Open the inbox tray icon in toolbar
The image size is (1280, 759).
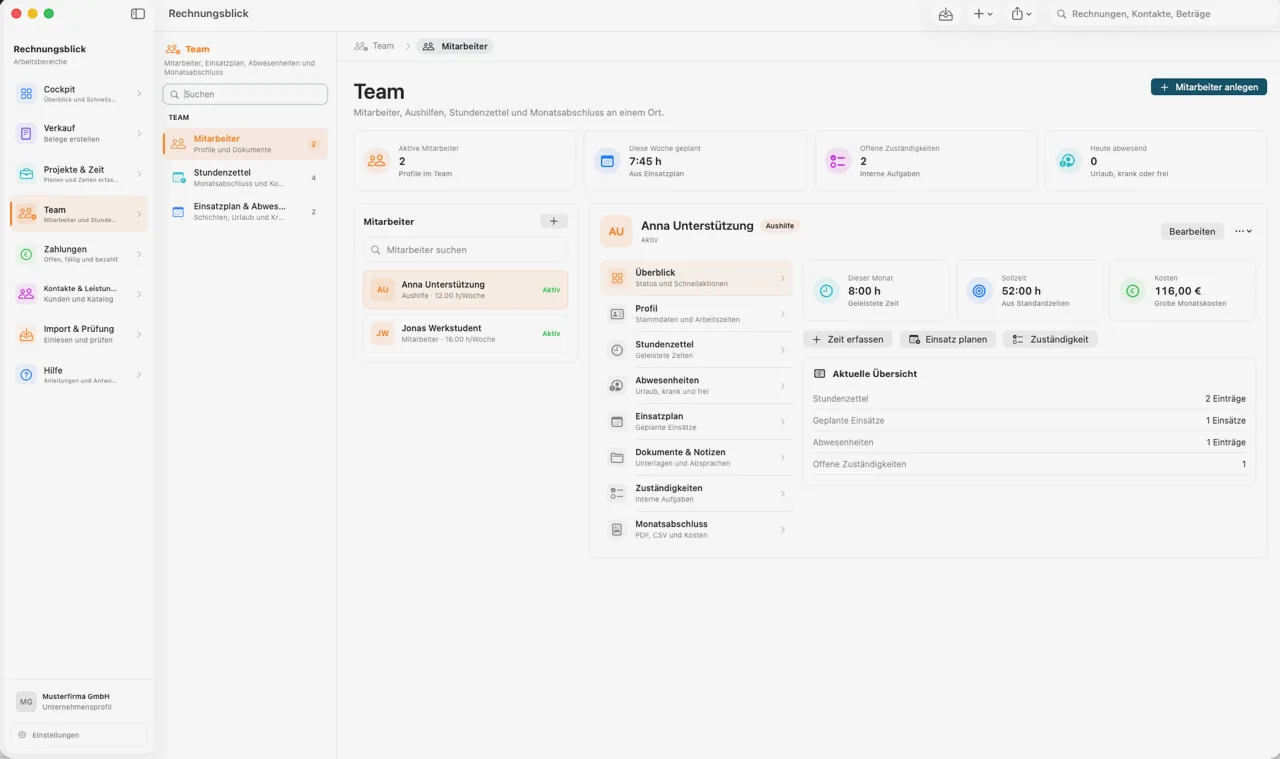click(945, 14)
